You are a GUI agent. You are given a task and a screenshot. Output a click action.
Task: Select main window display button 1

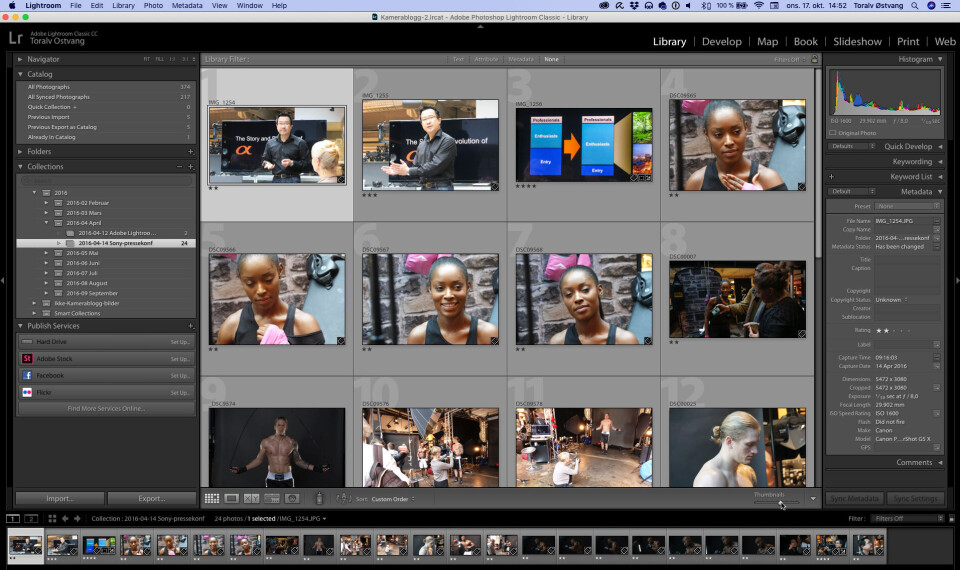[x=13, y=519]
